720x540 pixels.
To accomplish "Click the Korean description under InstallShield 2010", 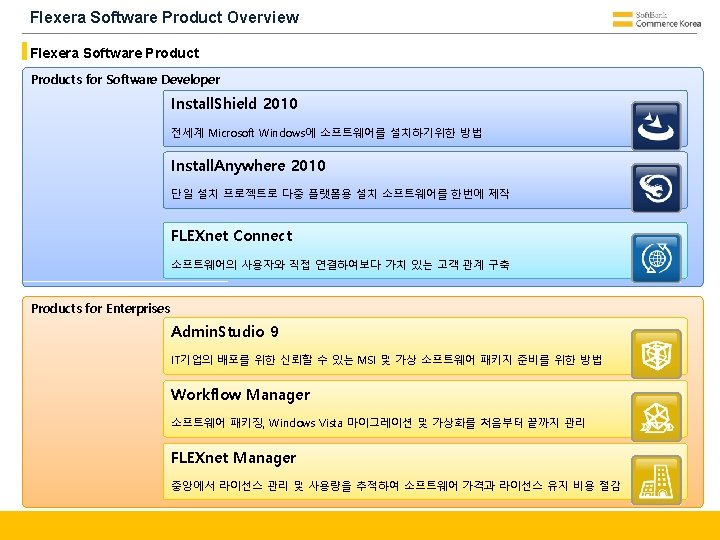I will coord(326,133).
